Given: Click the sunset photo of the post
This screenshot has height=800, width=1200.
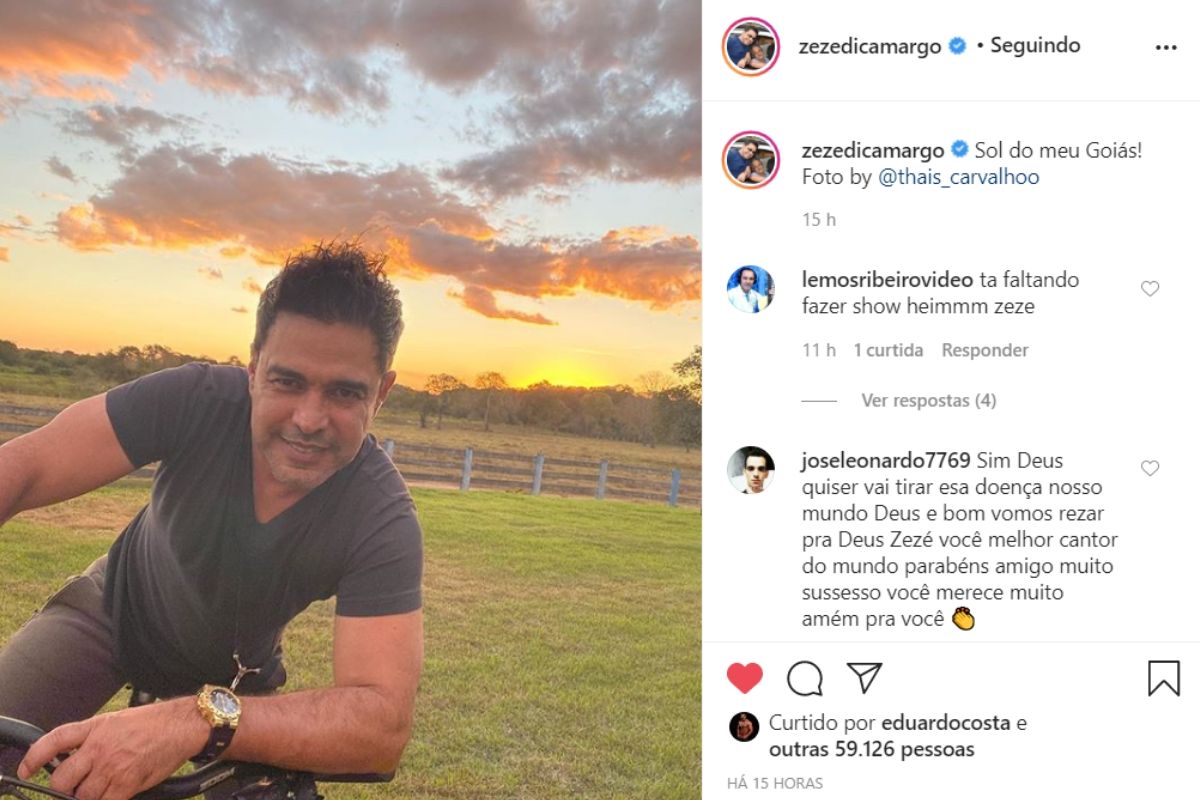Looking at the screenshot, I should (350, 400).
